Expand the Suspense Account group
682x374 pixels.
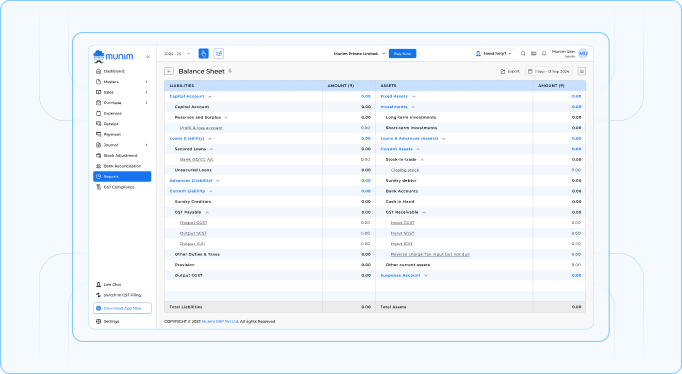coord(426,275)
